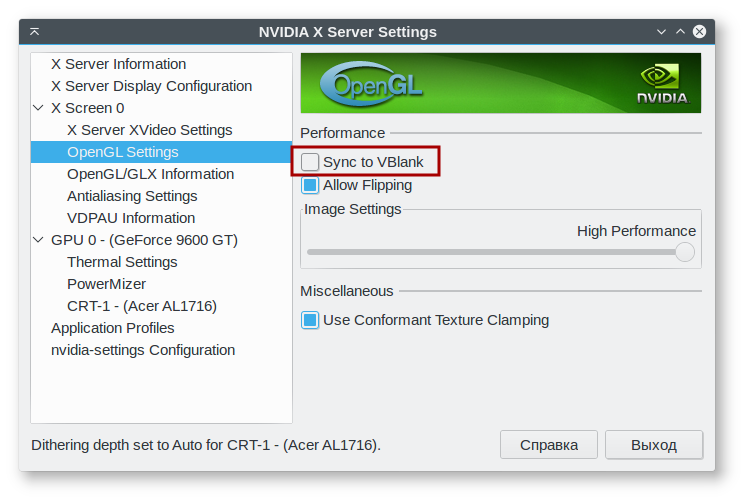Click the Выход quit button
Viewport: 747px width, 503px height.
tap(654, 445)
